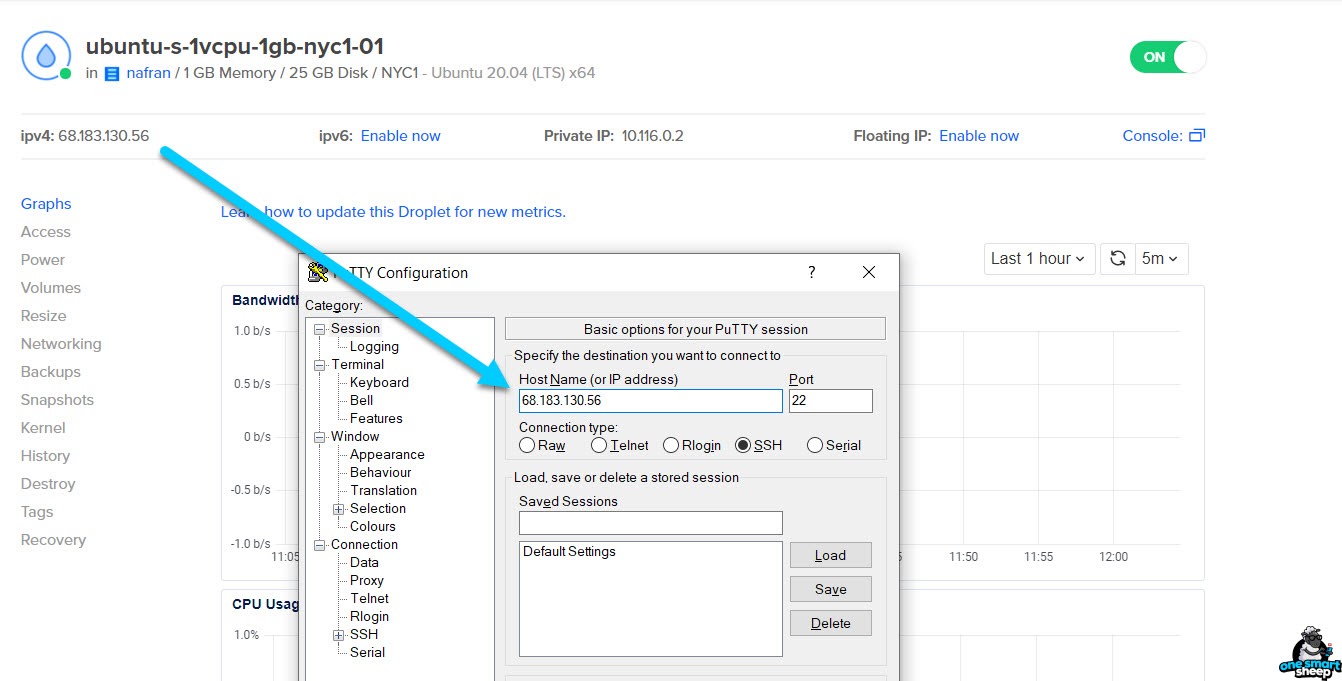Select Behaviour in the category tree
The height and width of the screenshot is (681, 1342).
pos(380,473)
